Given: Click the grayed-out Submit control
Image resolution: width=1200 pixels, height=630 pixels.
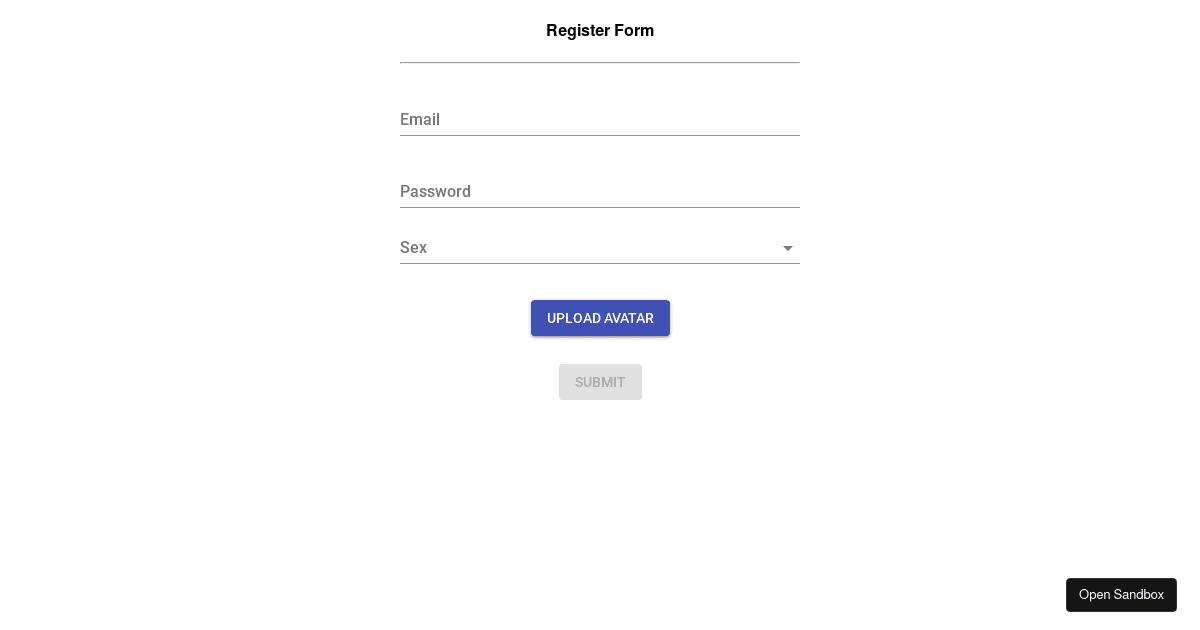Looking at the screenshot, I should pos(600,382).
